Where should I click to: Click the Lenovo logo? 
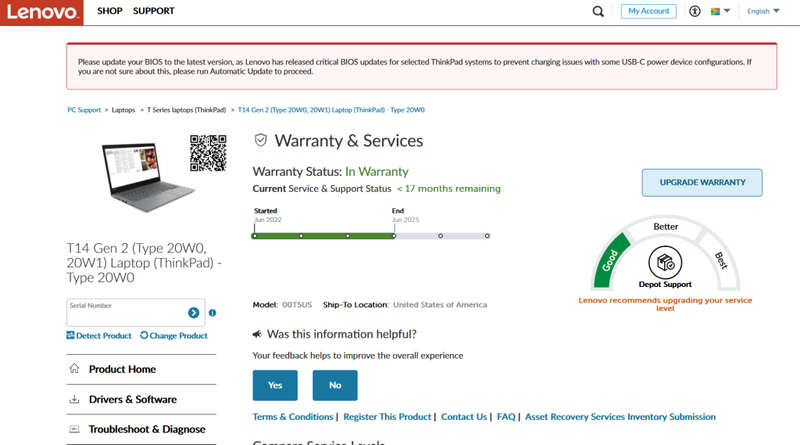click(41, 12)
